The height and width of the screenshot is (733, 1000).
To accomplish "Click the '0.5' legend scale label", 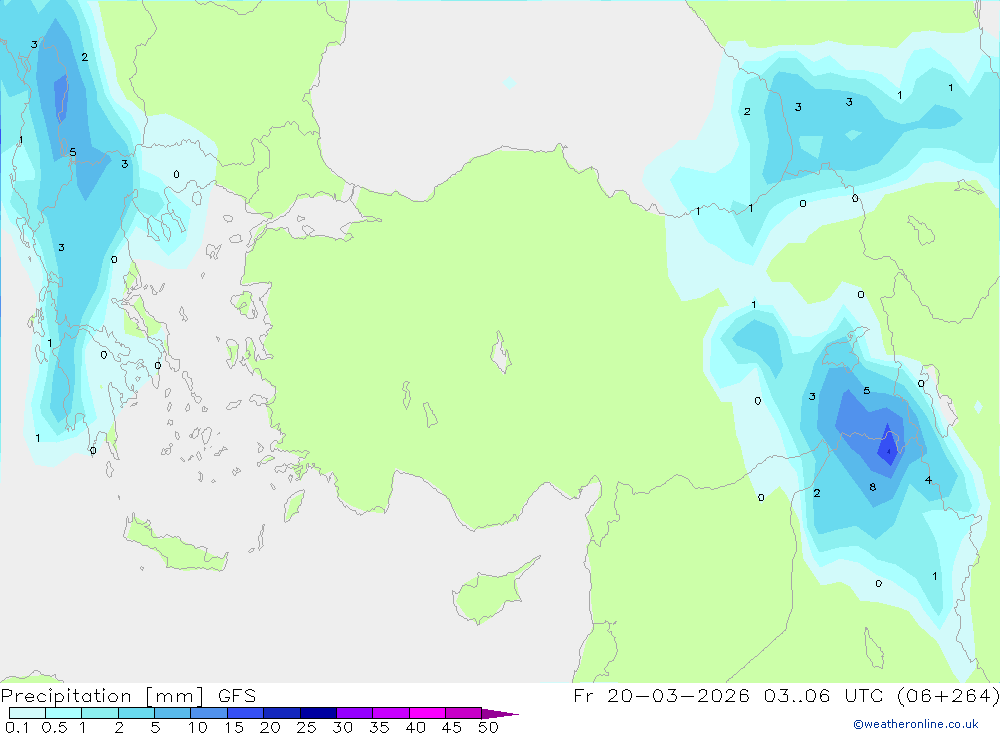I will point(54,727).
